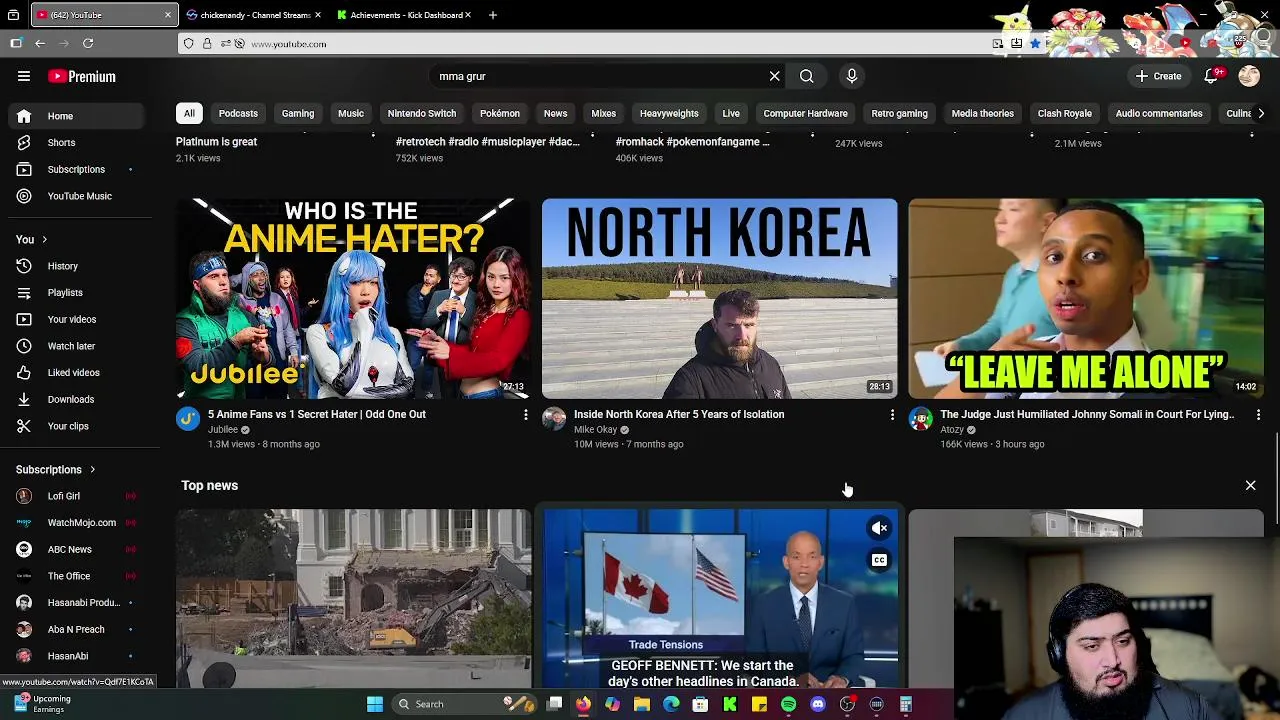1280x720 pixels.
Task: Select the Gaming filter chip
Action: (298, 113)
